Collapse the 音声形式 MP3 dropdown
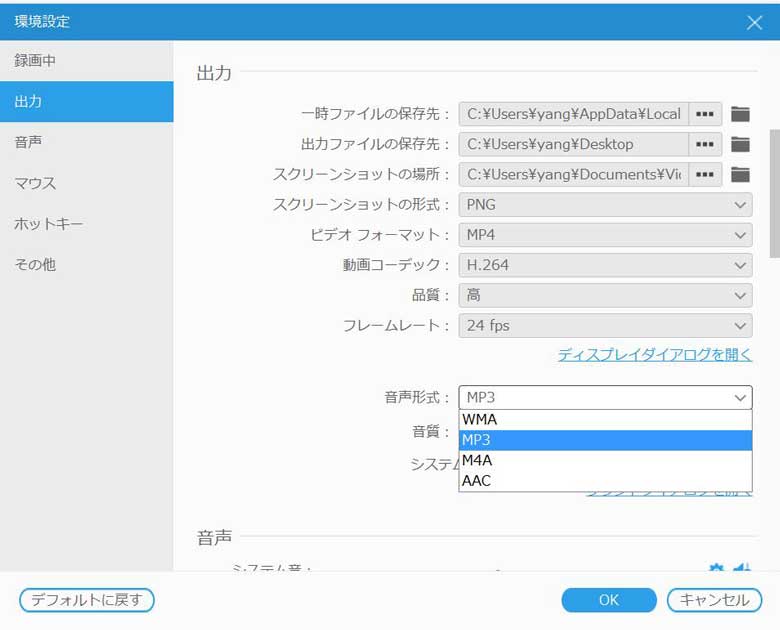Screen dimensions: 780x630 (x=605, y=398)
